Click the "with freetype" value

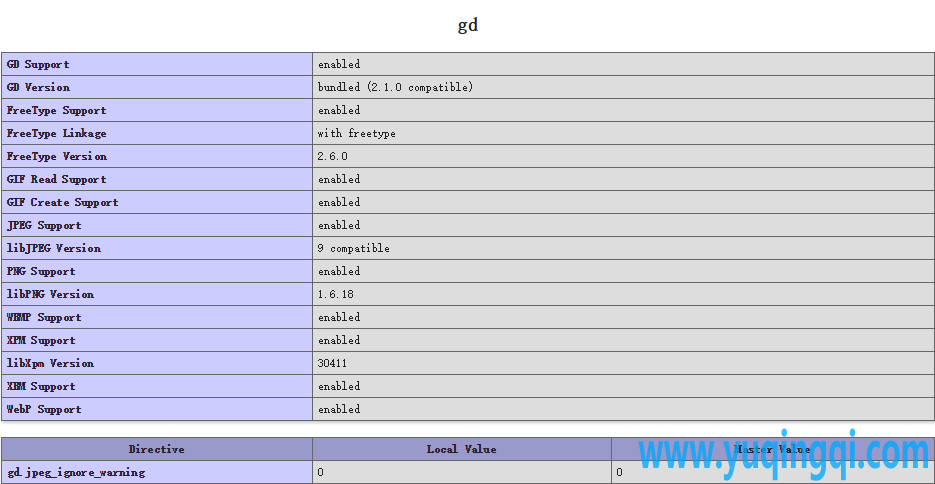click(357, 134)
